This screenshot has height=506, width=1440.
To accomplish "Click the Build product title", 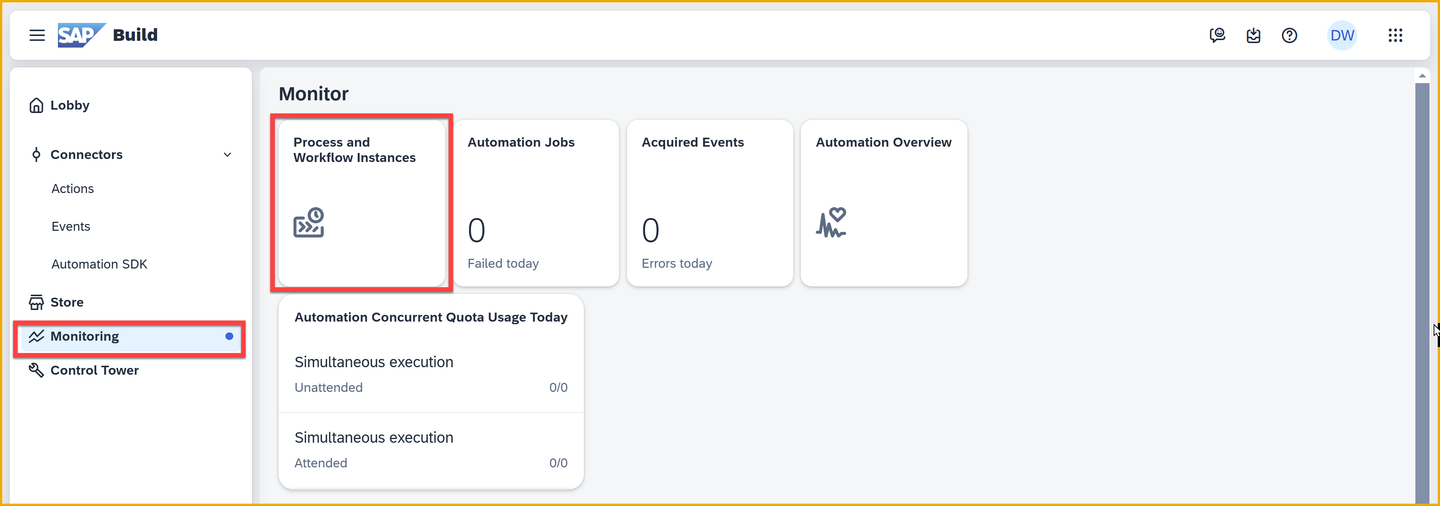I will 135,35.
